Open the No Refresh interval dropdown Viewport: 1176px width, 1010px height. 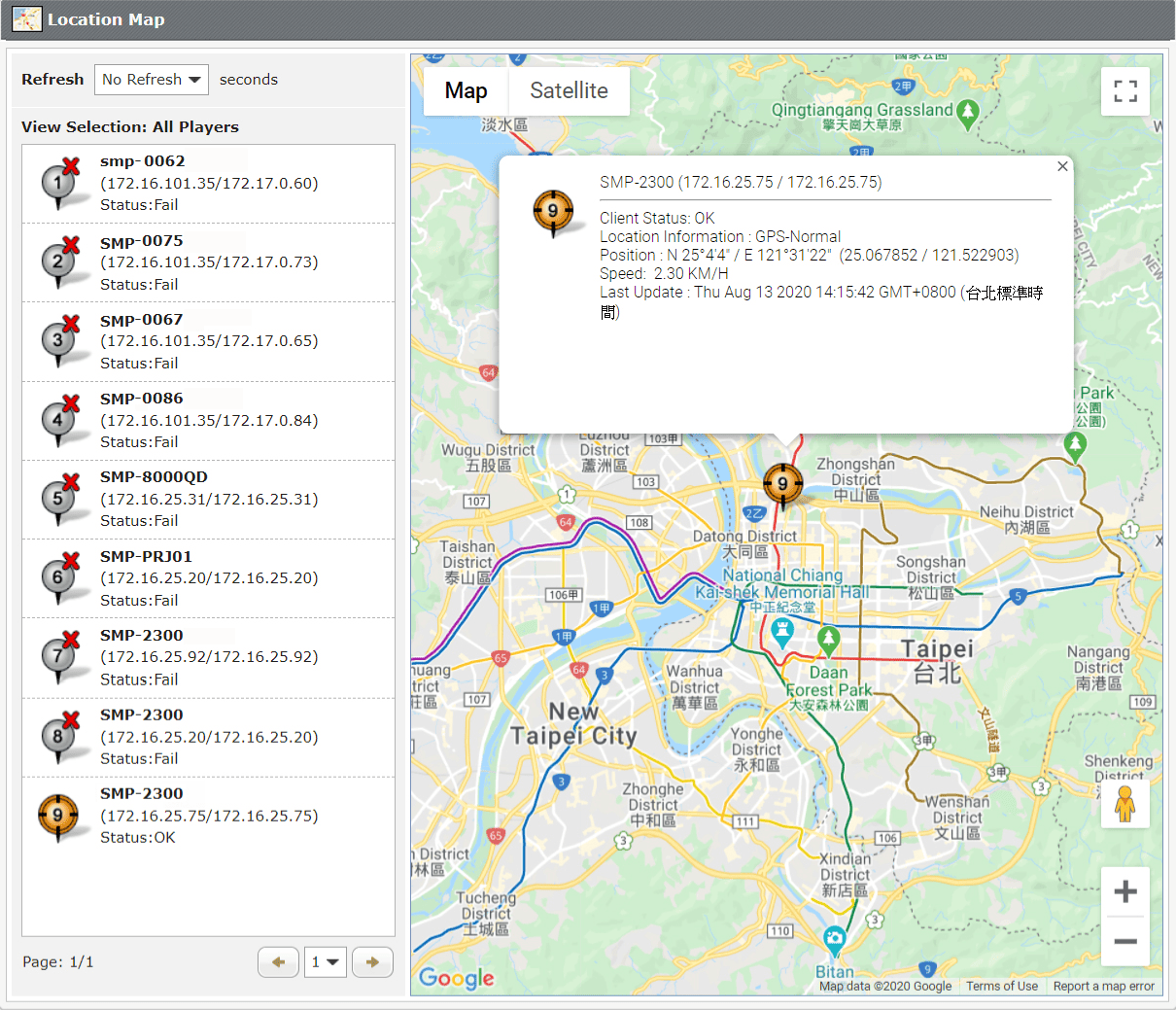152,80
